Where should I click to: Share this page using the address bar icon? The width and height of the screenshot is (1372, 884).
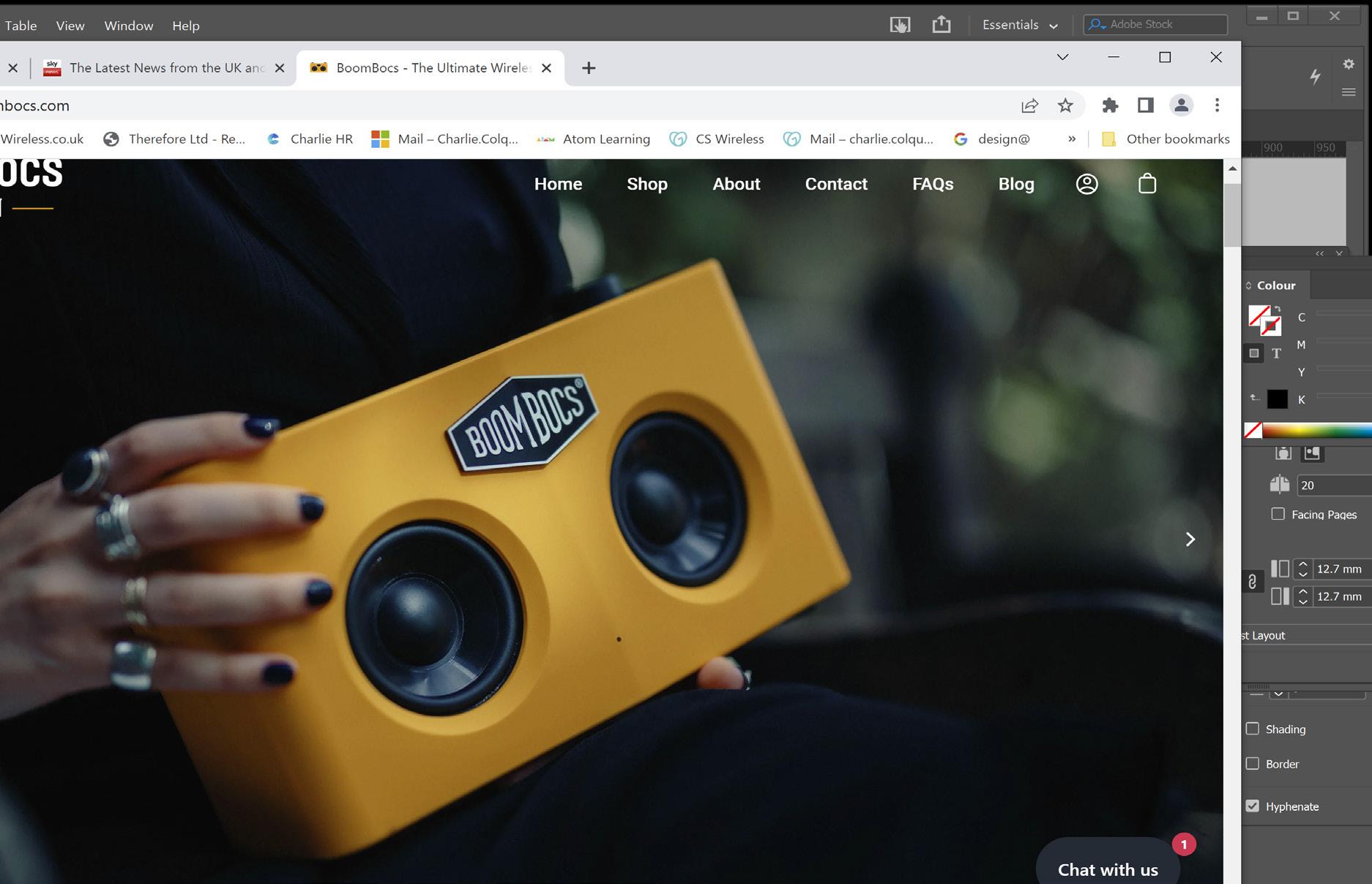click(x=1029, y=105)
